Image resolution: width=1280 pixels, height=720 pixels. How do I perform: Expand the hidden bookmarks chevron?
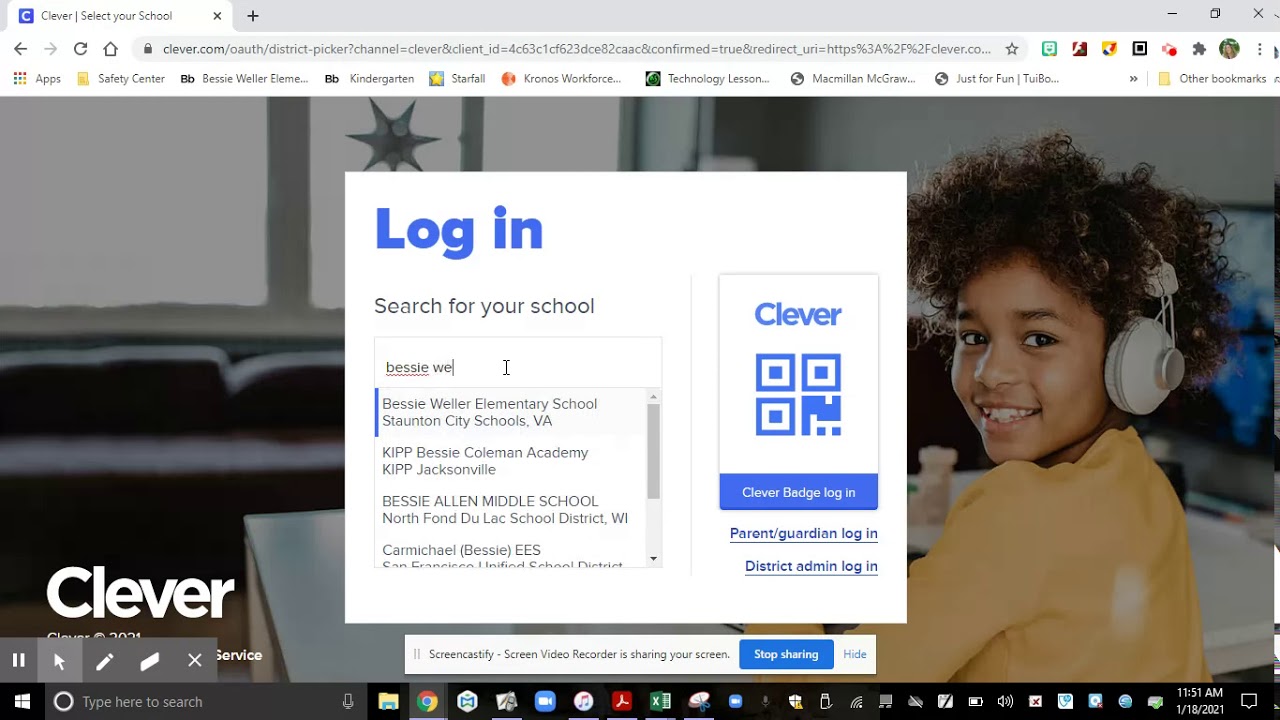click(x=1133, y=78)
